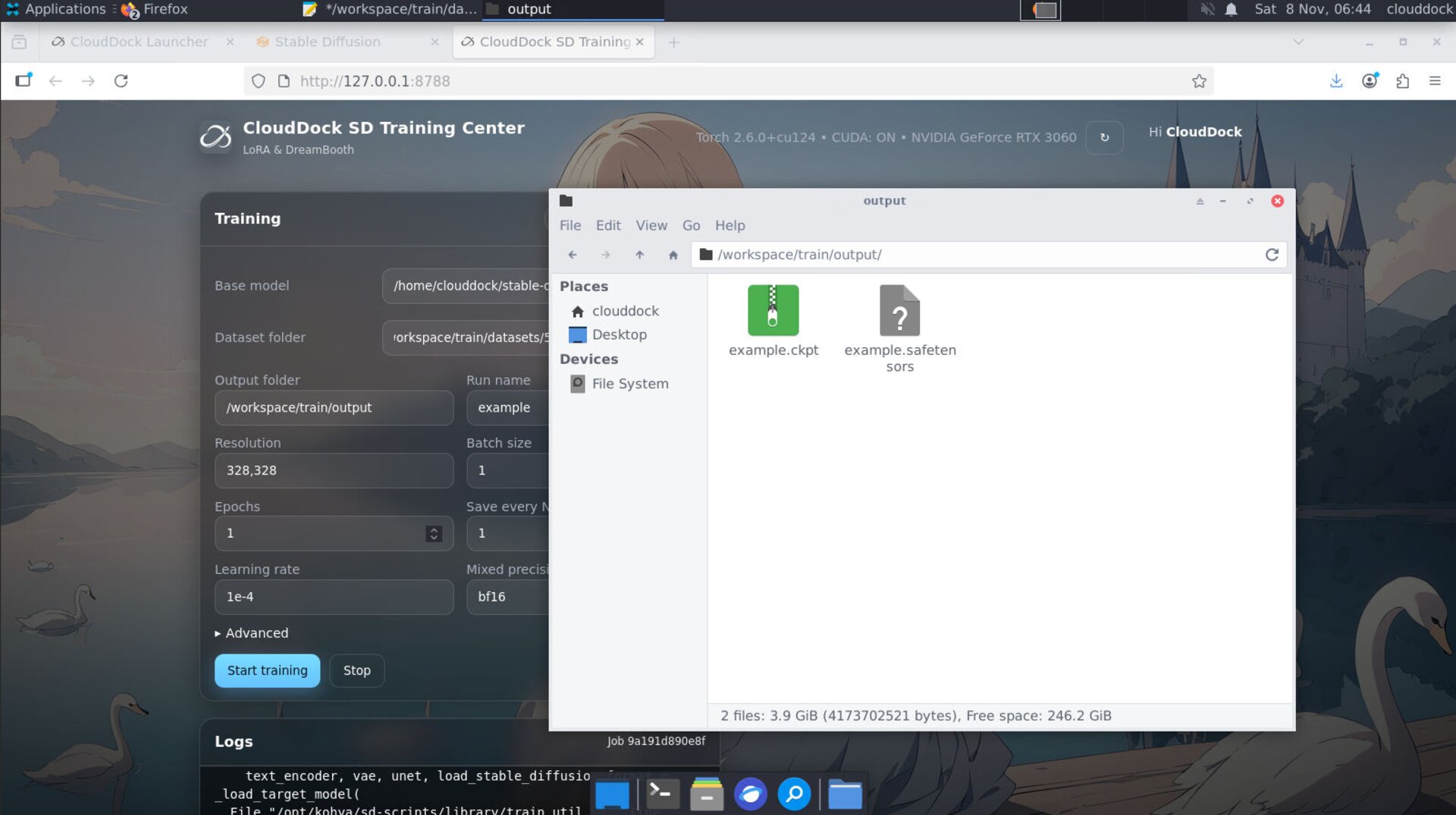
Task: Go up to parent folder
Action: (x=639, y=255)
